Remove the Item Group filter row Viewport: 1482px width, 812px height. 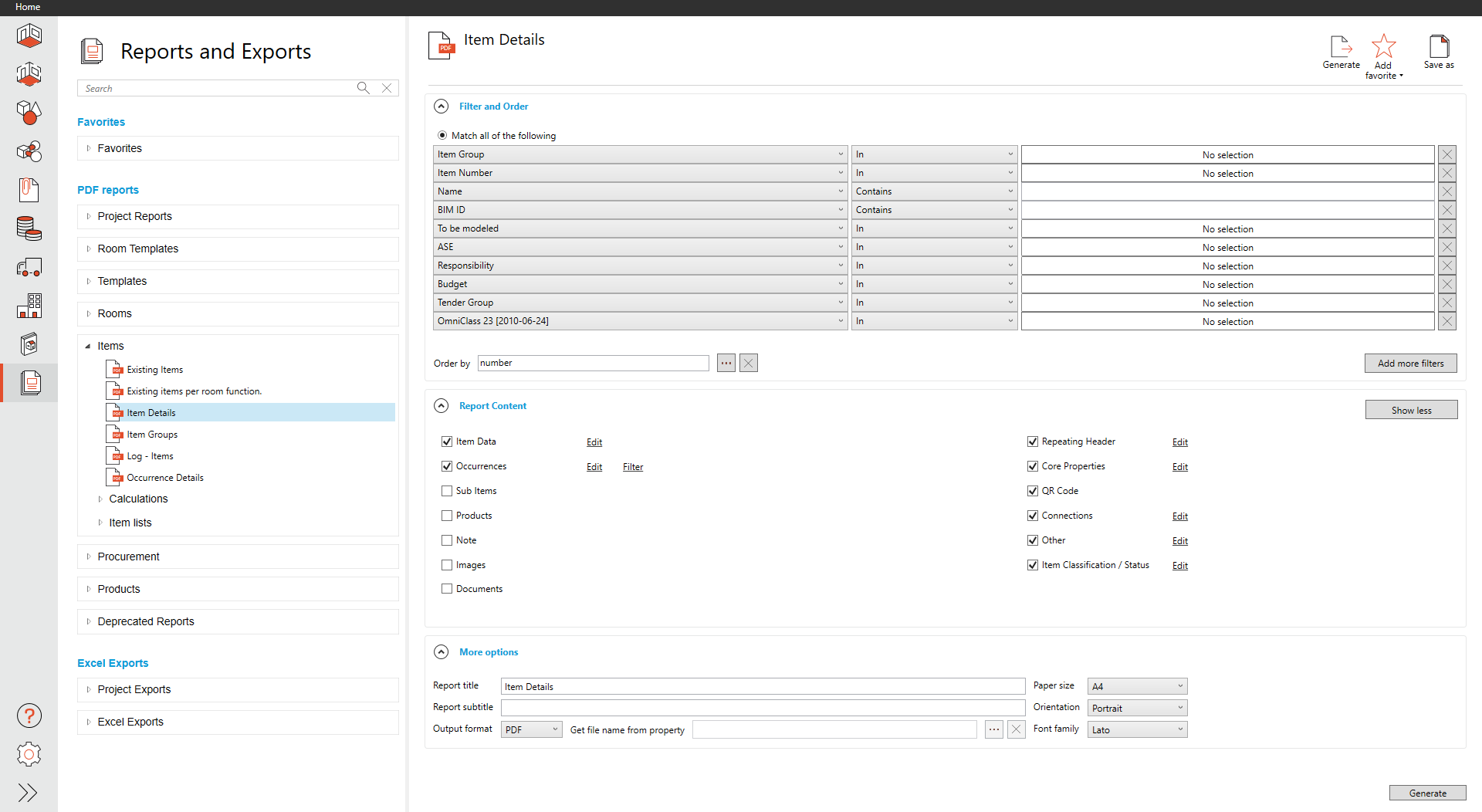[x=1447, y=154]
